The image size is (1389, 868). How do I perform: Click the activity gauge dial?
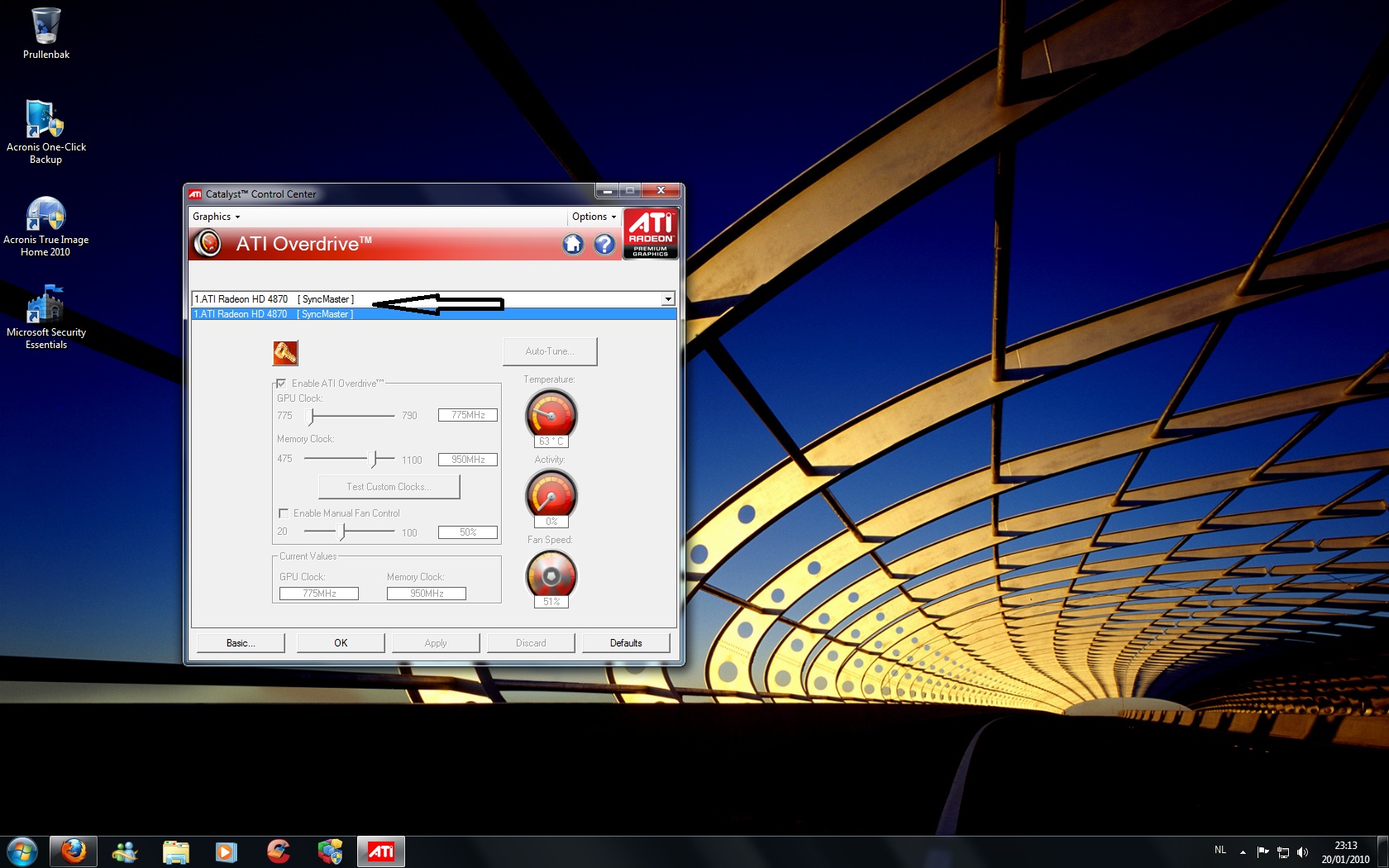pos(551,494)
